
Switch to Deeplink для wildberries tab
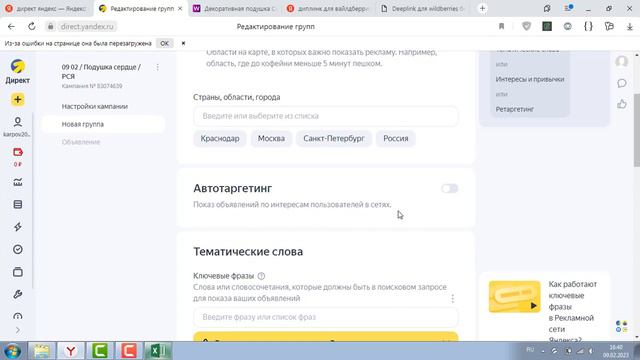pyautogui.click(x=423, y=9)
